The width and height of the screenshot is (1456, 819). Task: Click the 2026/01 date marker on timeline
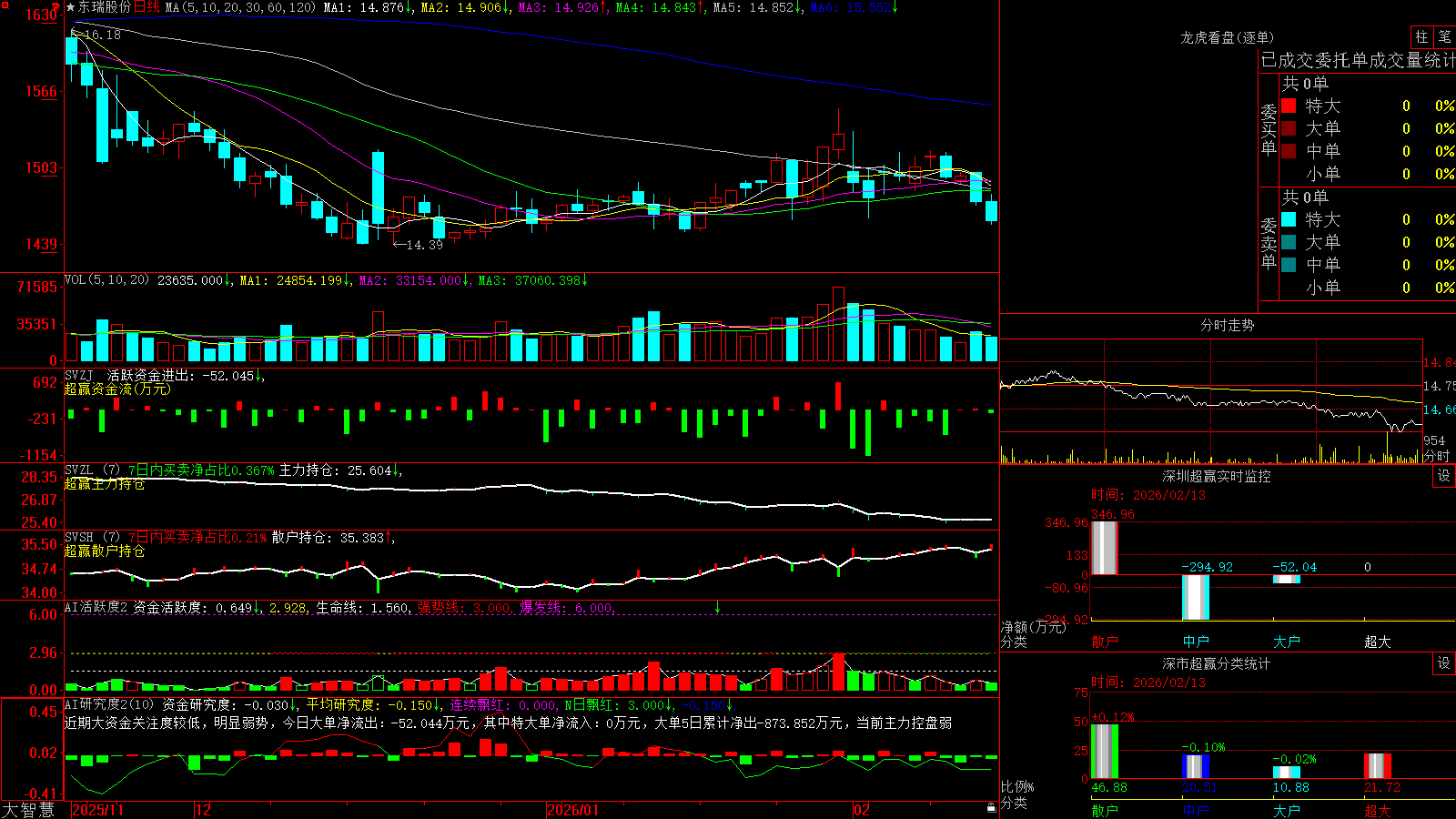tap(573, 810)
